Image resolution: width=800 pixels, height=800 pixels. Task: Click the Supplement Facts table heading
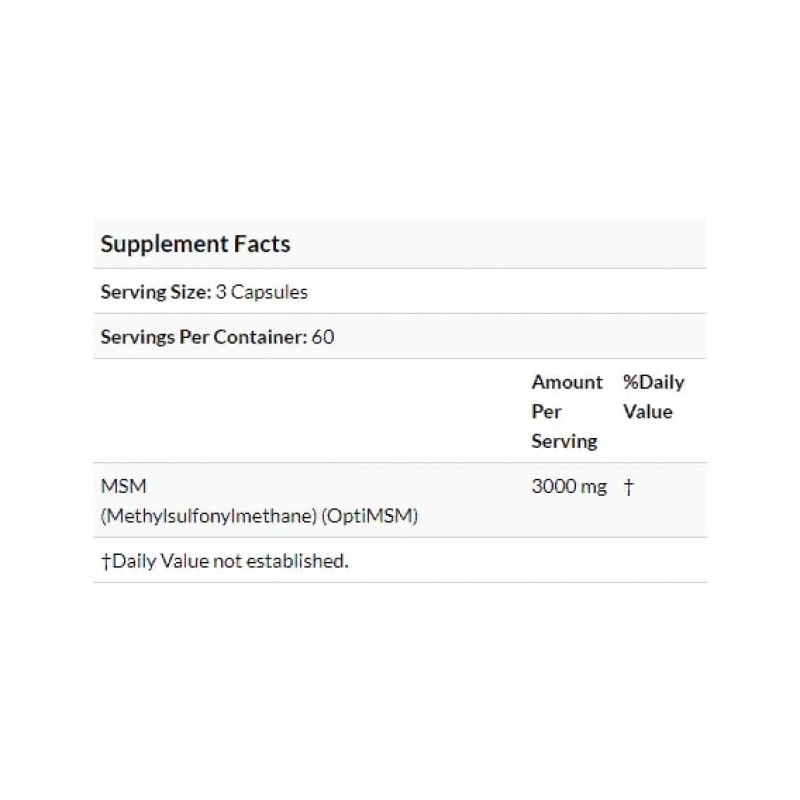click(196, 244)
